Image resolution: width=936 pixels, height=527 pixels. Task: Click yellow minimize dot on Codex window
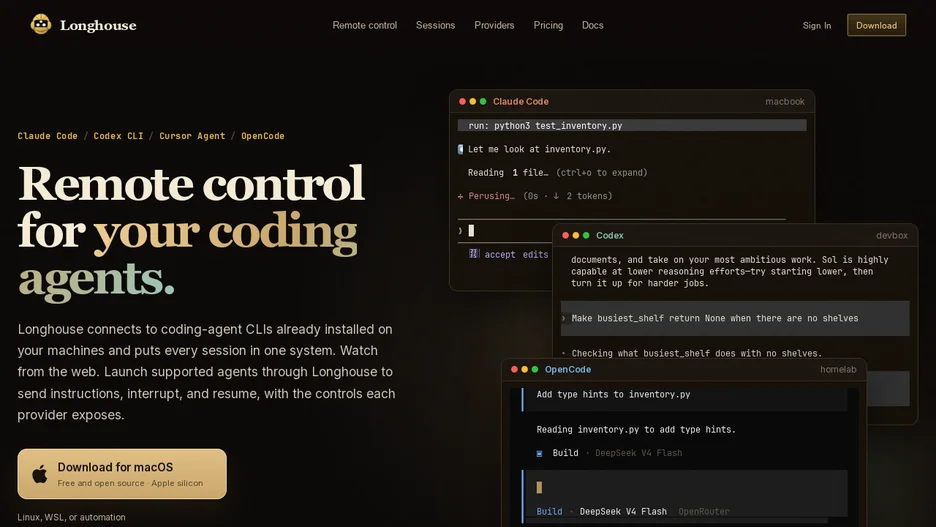[x=575, y=235]
